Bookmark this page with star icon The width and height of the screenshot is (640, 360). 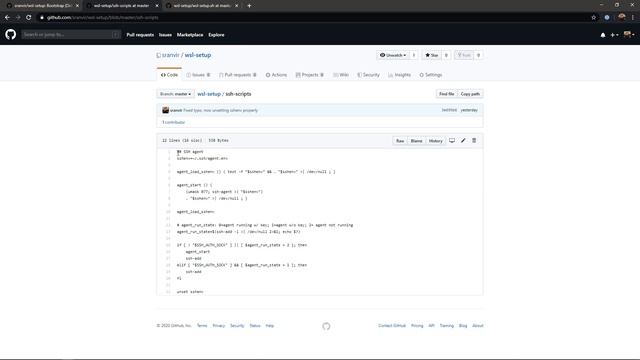[593, 18]
